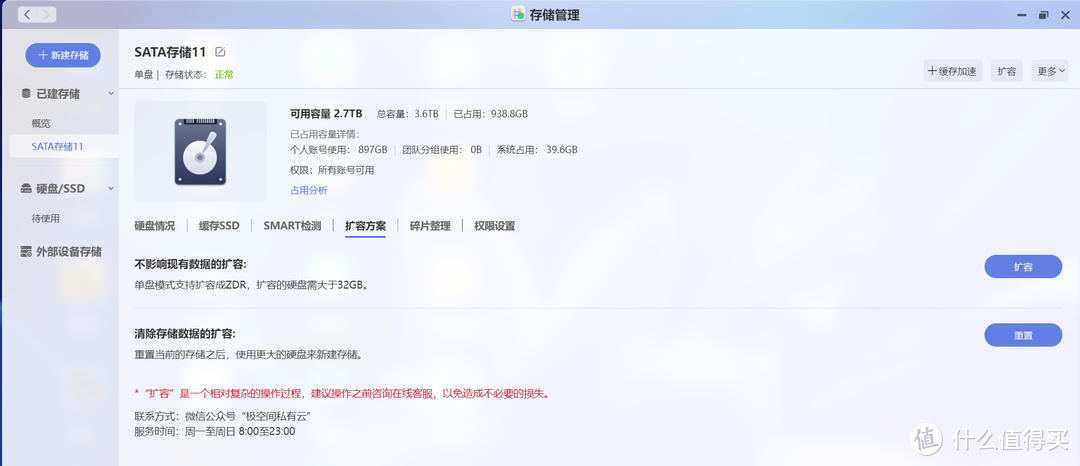Open 待使用 in the sidebar
This screenshot has width=1080, height=466.
pyautogui.click(x=45, y=218)
